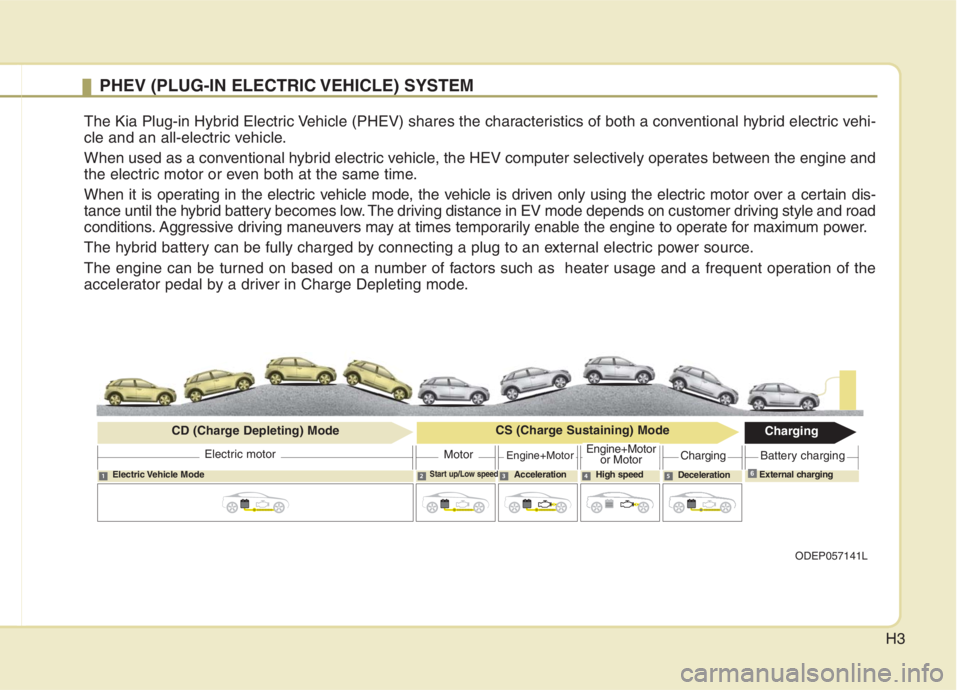This screenshot has height=690, width=960.
Task: Click the Electric Vehicle Mode caption
Action: pyautogui.click(x=158, y=474)
